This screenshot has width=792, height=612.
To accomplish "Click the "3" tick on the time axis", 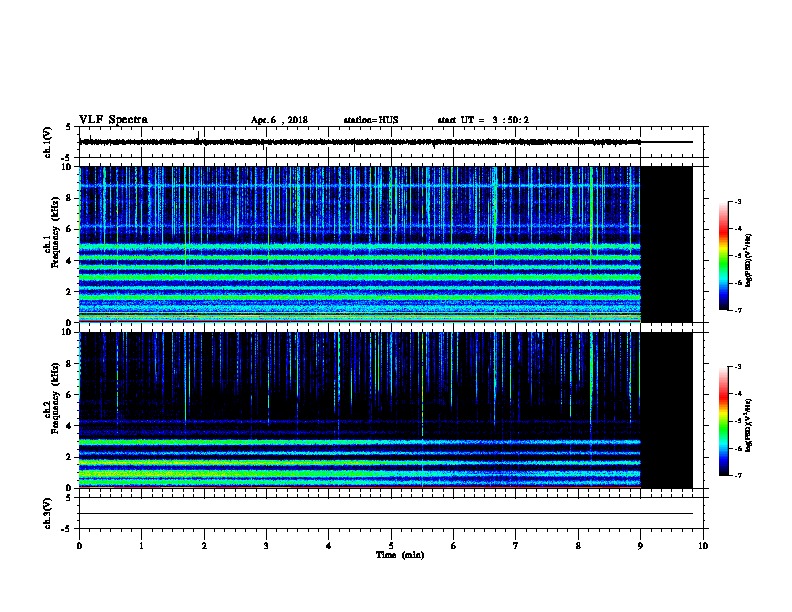I will (266, 545).
